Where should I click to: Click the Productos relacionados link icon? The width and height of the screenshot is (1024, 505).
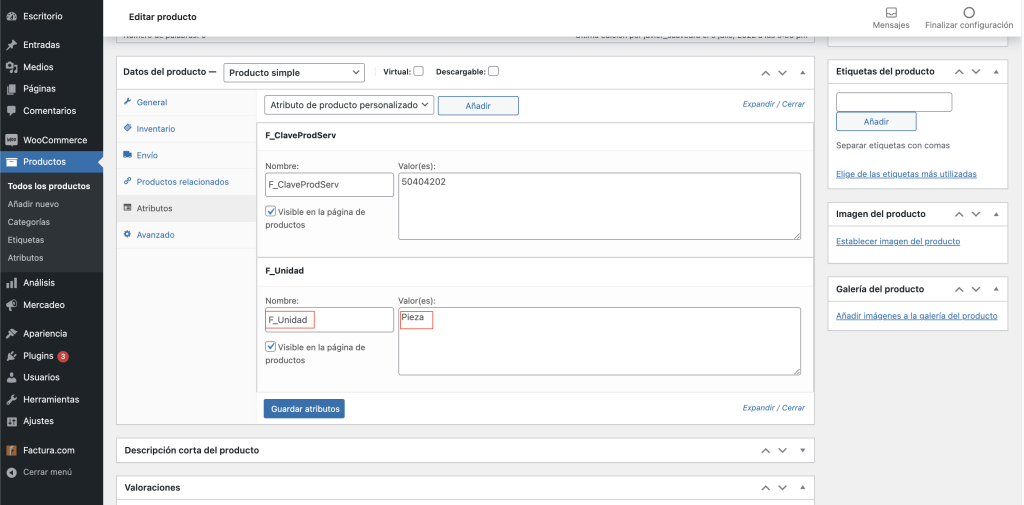(127, 182)
